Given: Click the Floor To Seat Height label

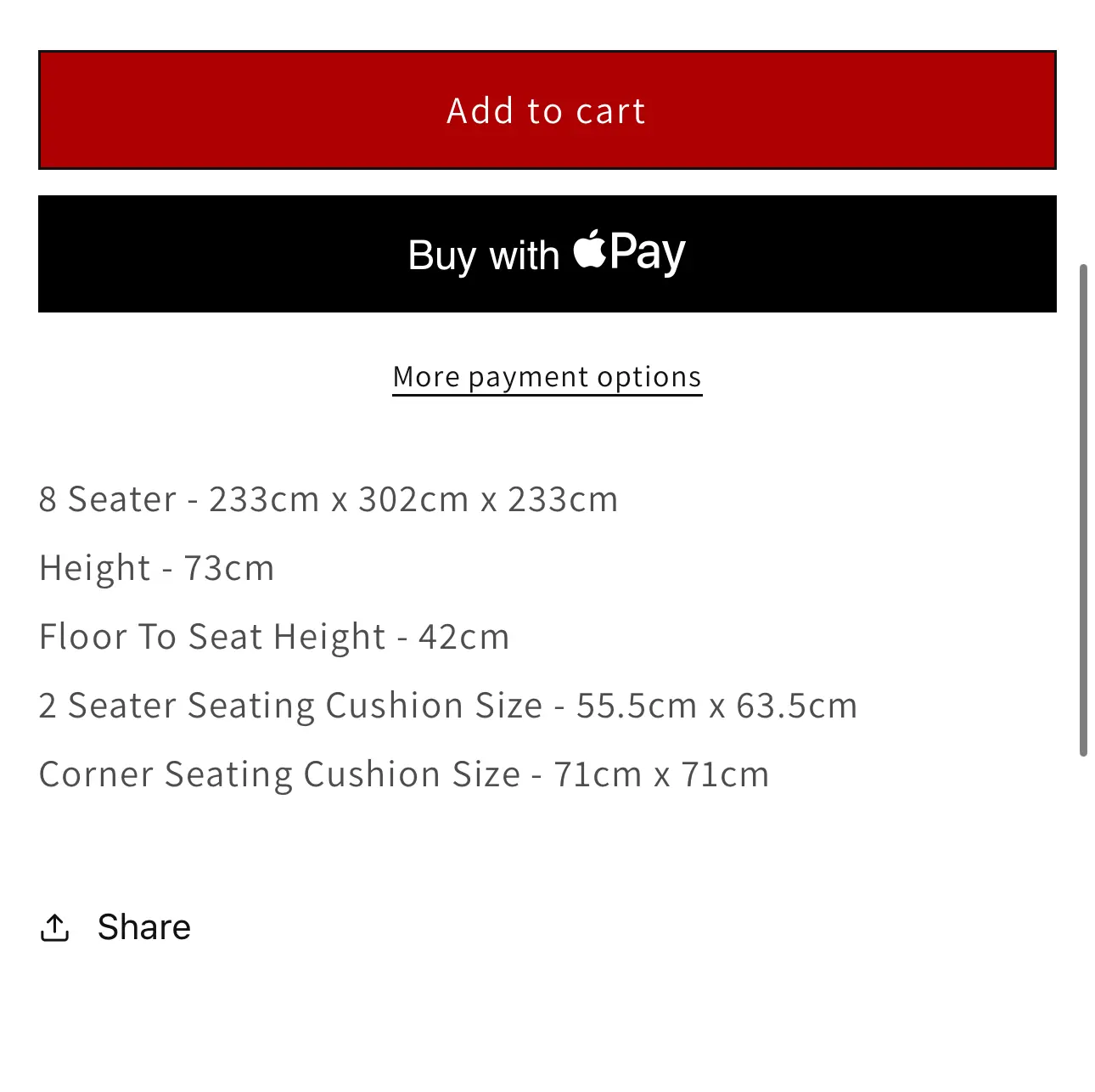Looking at the screenshot, I should click(x=212, y=637).
